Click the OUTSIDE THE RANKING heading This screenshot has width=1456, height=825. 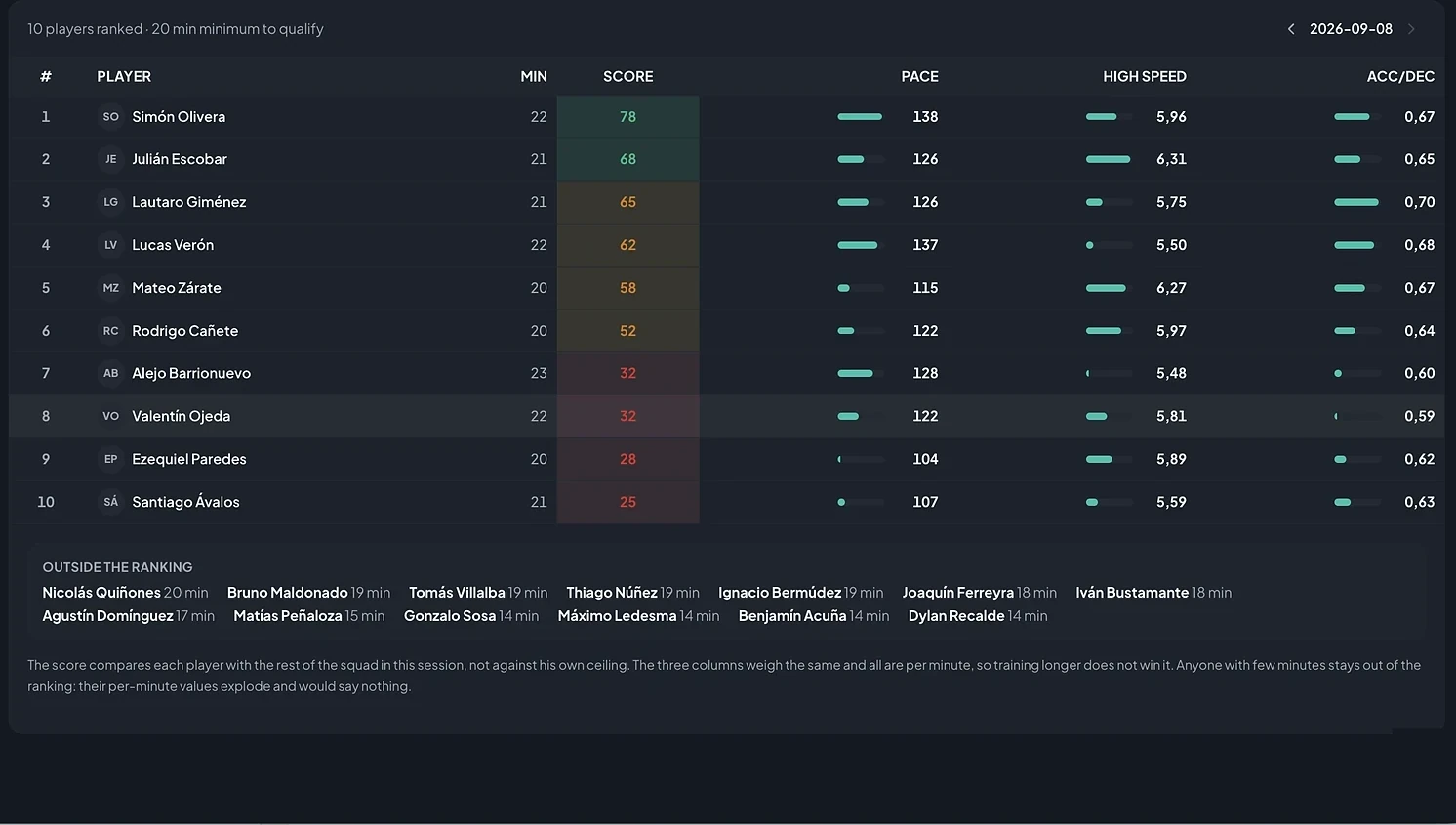(117, 567)
